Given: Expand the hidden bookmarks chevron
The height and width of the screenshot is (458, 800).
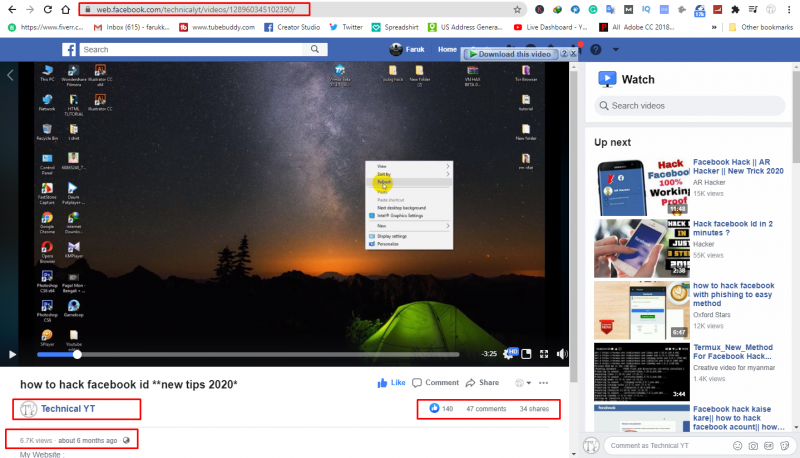Looking at the screenshot, I should click(x=714, y=27).
